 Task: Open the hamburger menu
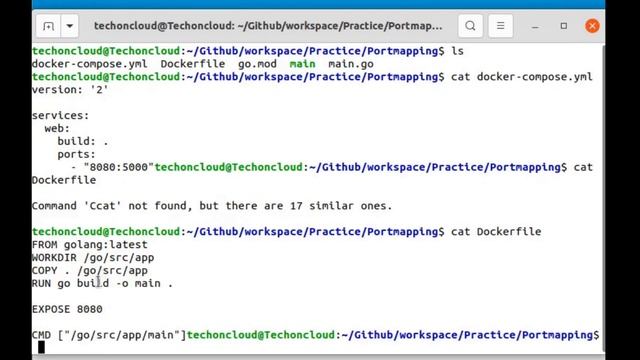(x=500, y=26)
